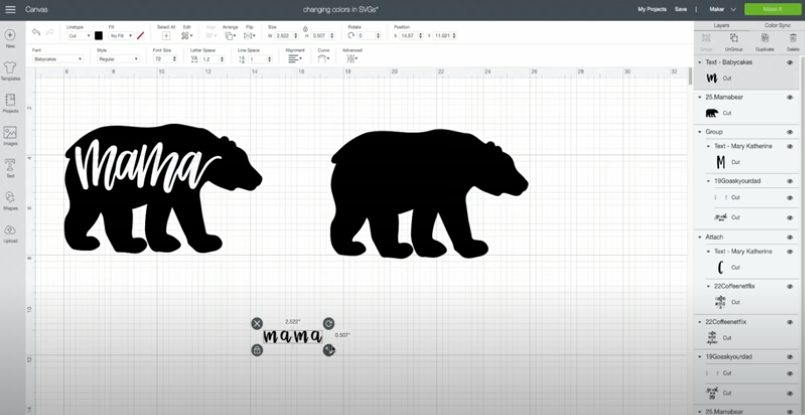805x415 pixels.
Task: Toggle visibility of the Attach layer
Action: [x=790, y=237]
